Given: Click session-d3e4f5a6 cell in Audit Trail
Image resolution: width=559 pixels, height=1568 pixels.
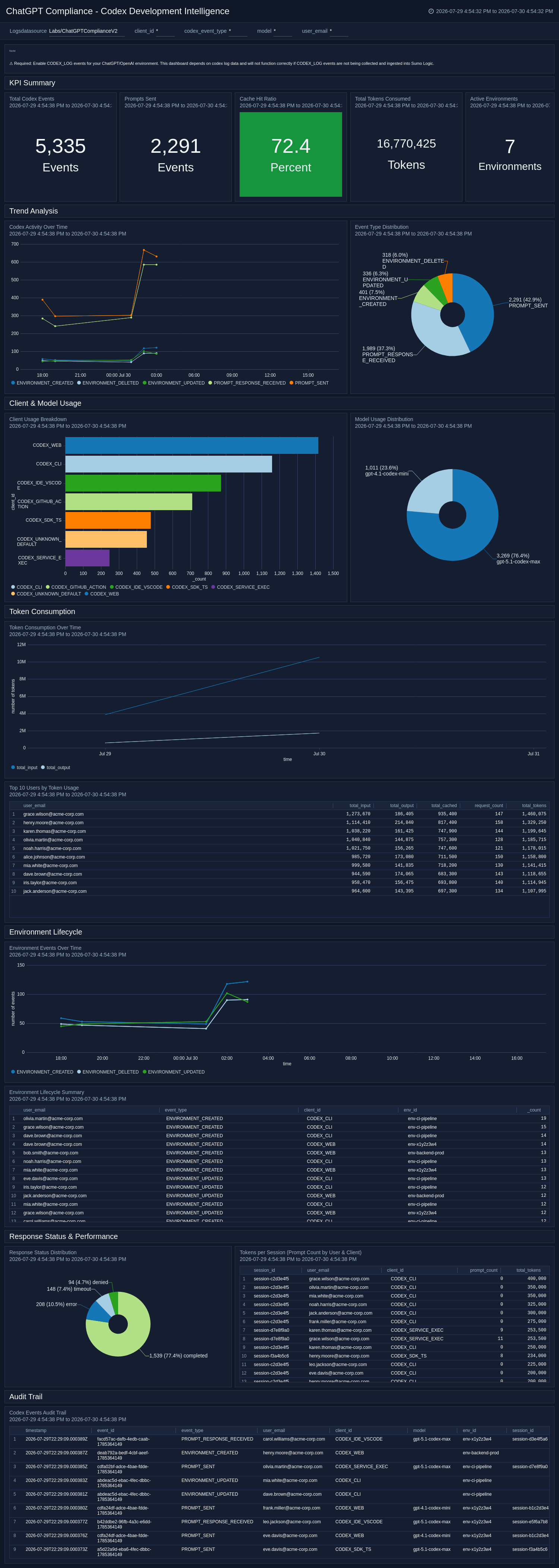Looking at the screenshot, I should 530,1439.
